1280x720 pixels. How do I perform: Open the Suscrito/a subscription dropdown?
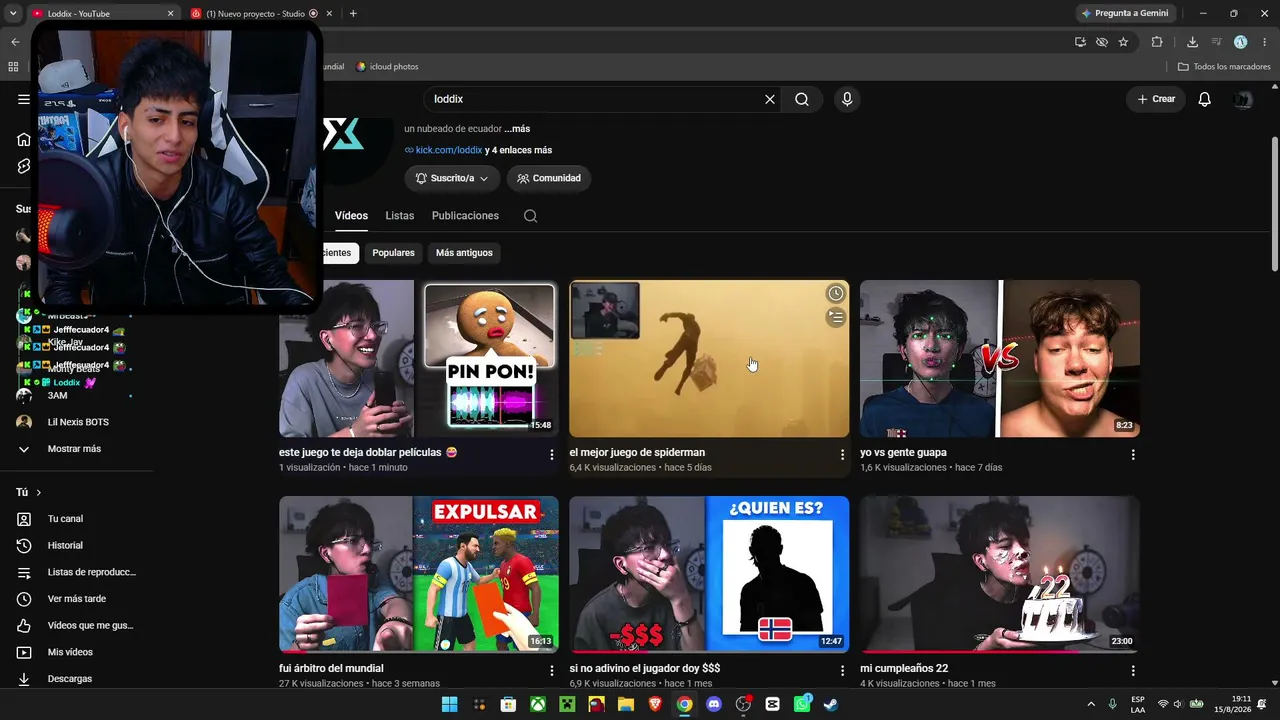click(452, 178)
